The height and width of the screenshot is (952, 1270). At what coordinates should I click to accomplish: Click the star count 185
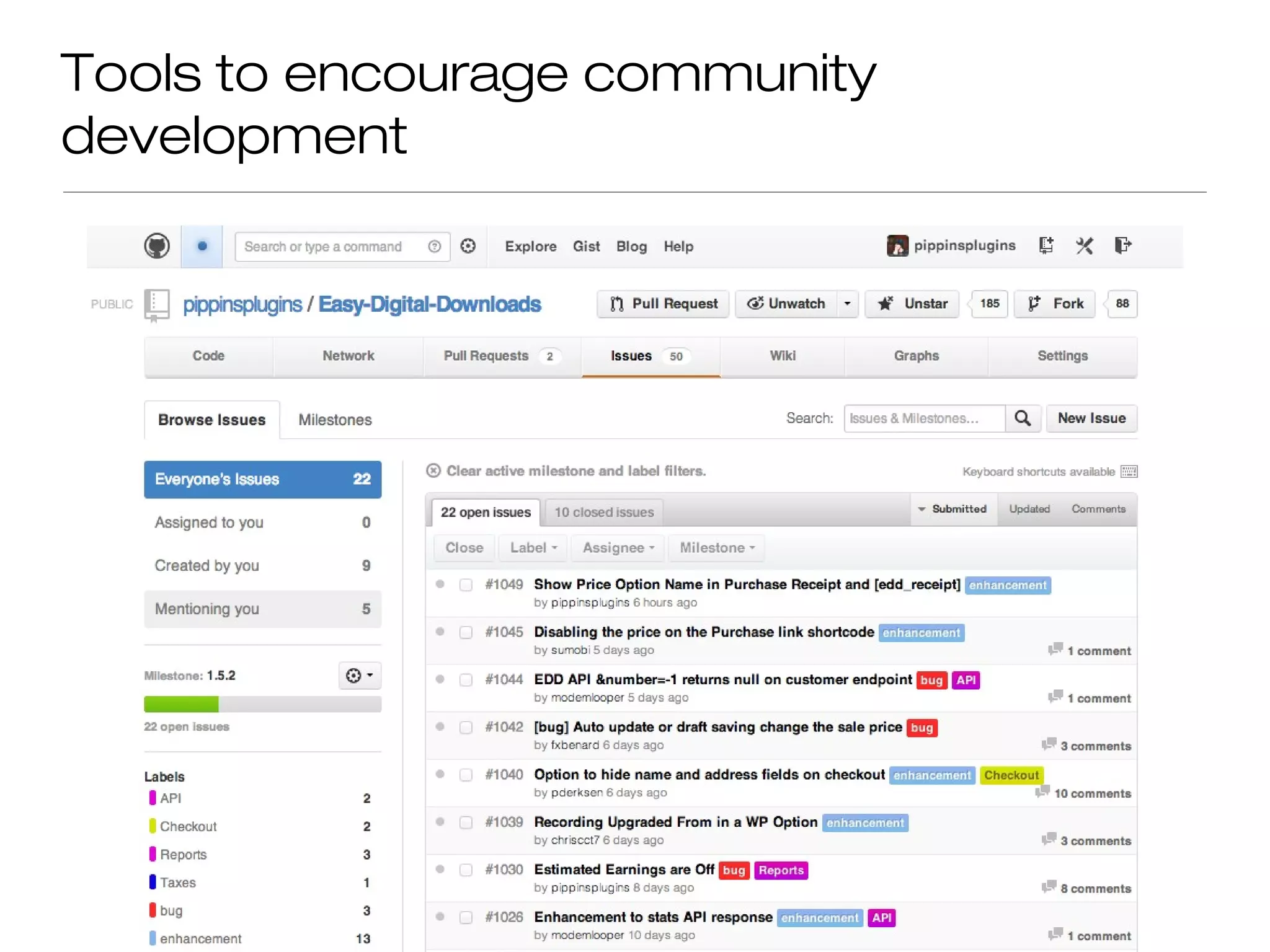point(990,304)
